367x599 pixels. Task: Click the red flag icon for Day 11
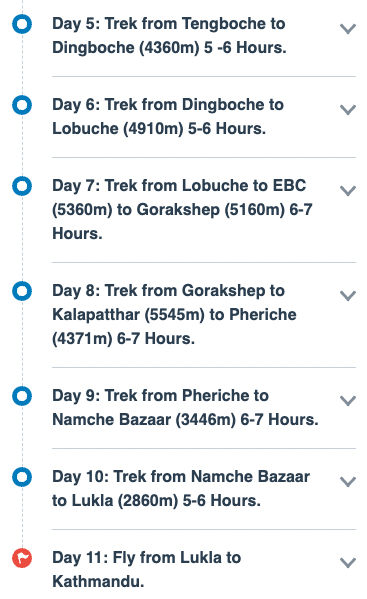pyautogui.click(x=22, y=558)
